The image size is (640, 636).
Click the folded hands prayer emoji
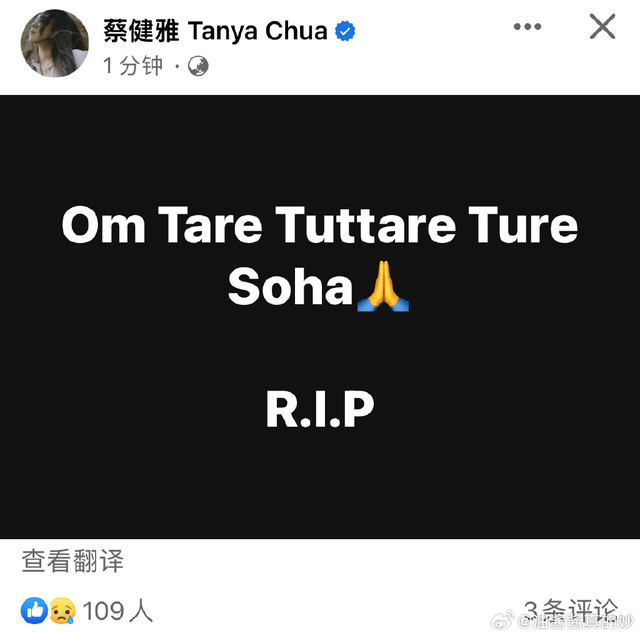[383, 287]
